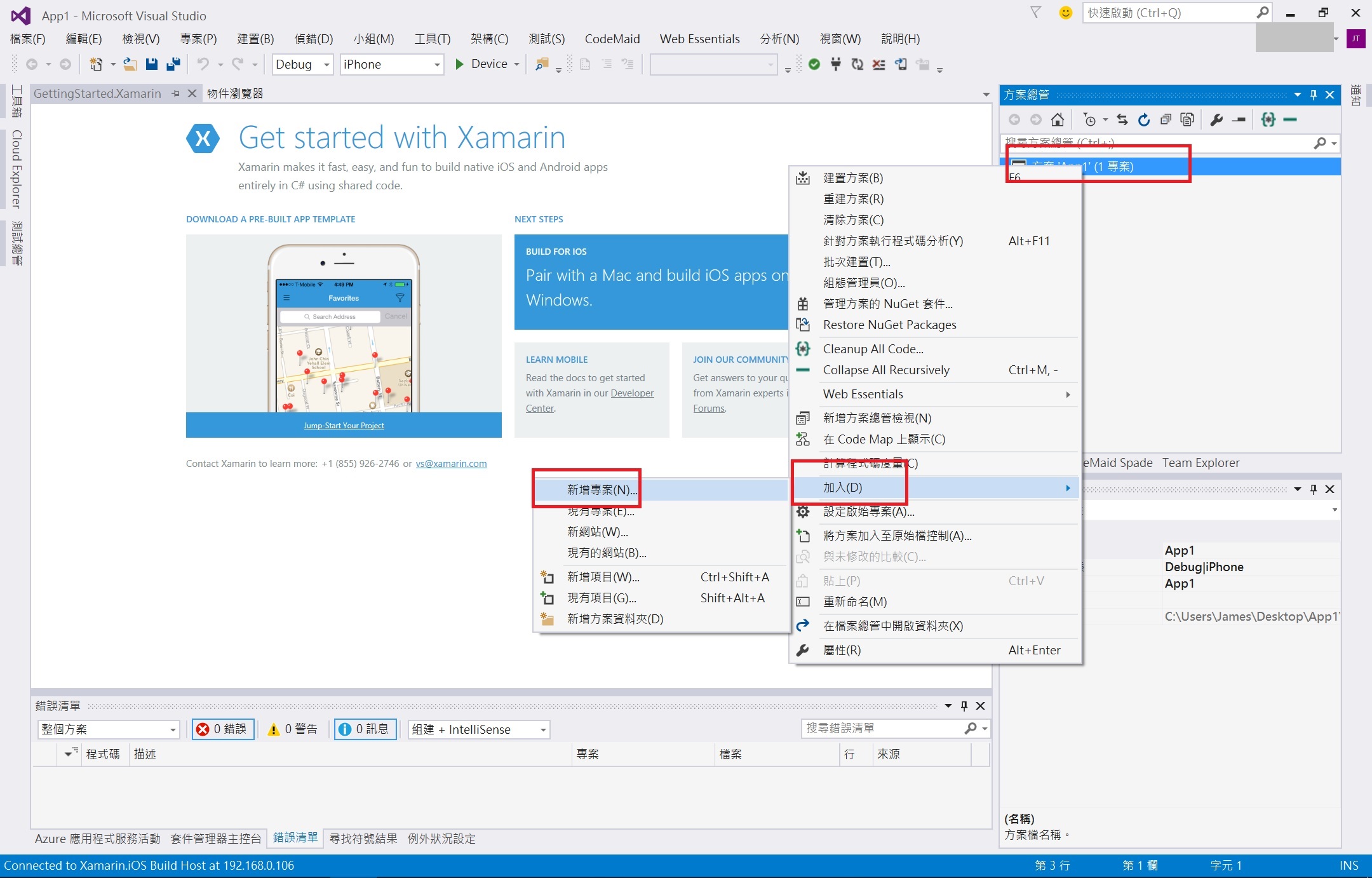
Task: Open the Team Explorer tab
Action: 1200,463
